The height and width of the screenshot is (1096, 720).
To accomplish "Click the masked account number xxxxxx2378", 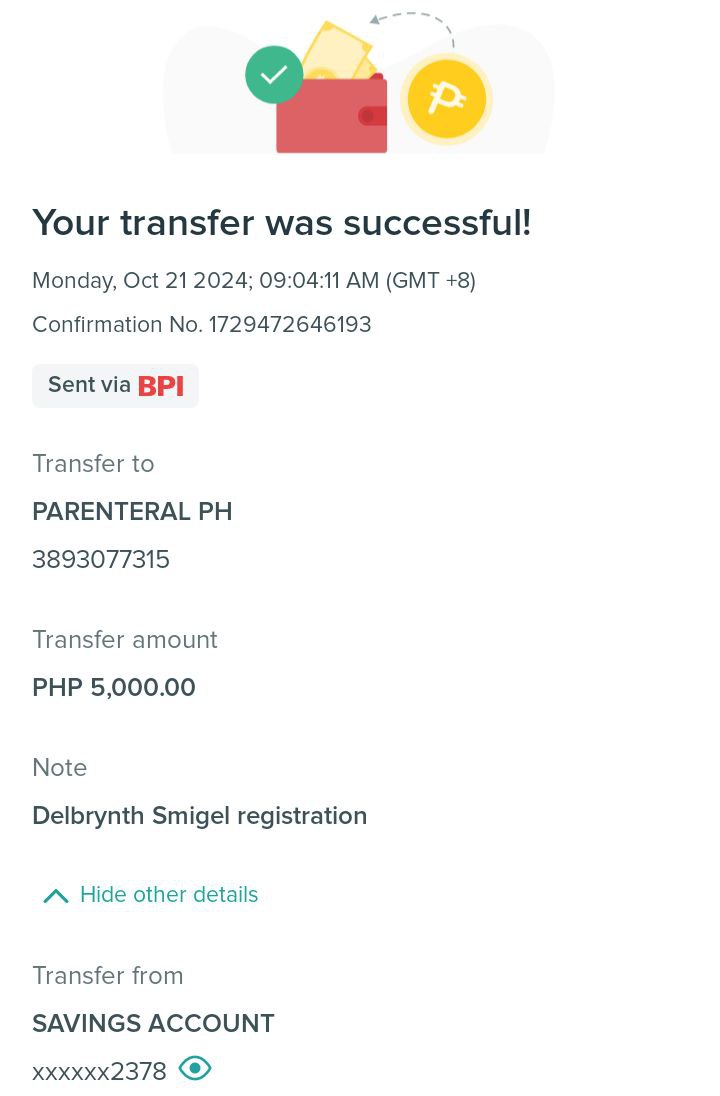I will click(x=99, y=1071).
